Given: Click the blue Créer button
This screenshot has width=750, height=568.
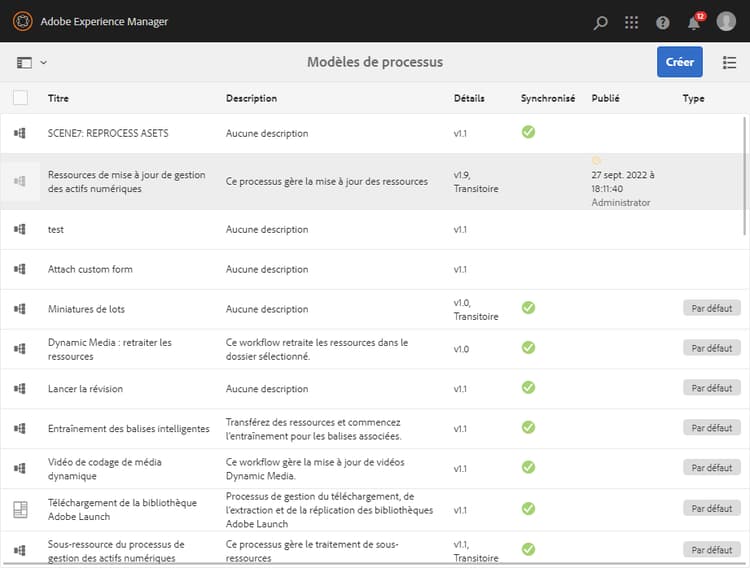Looking at the screenshot, I should tap(679, 62).
